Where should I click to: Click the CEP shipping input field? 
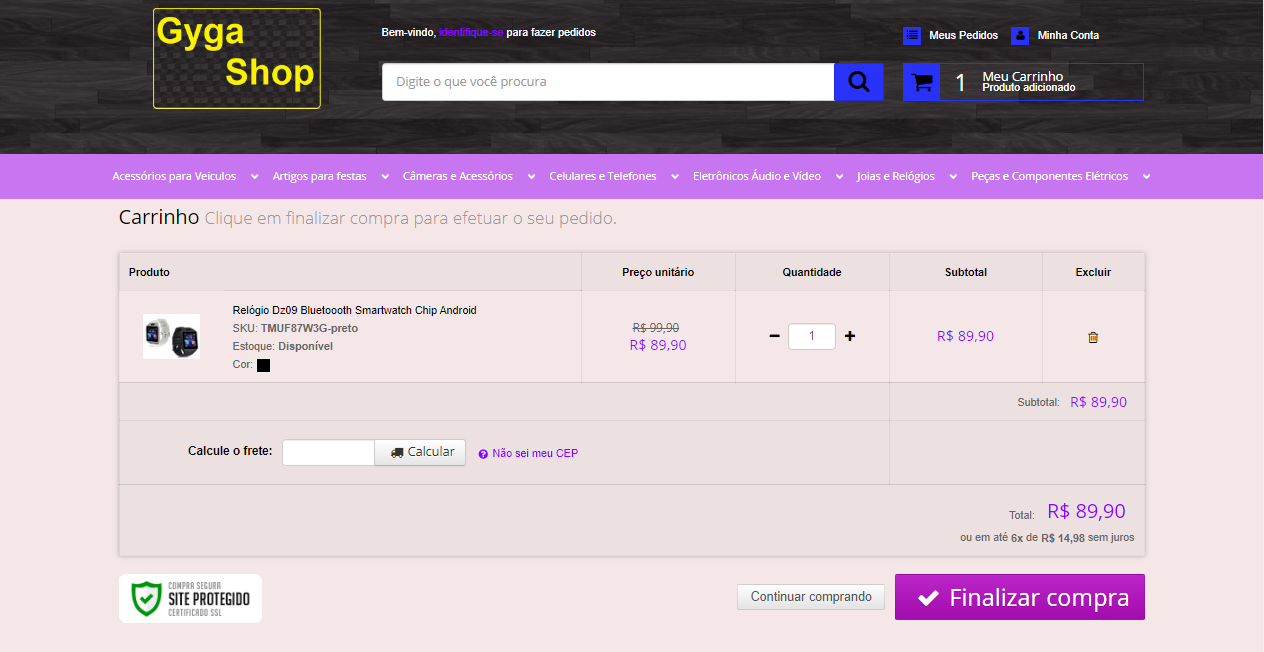[x=328, y=452]
